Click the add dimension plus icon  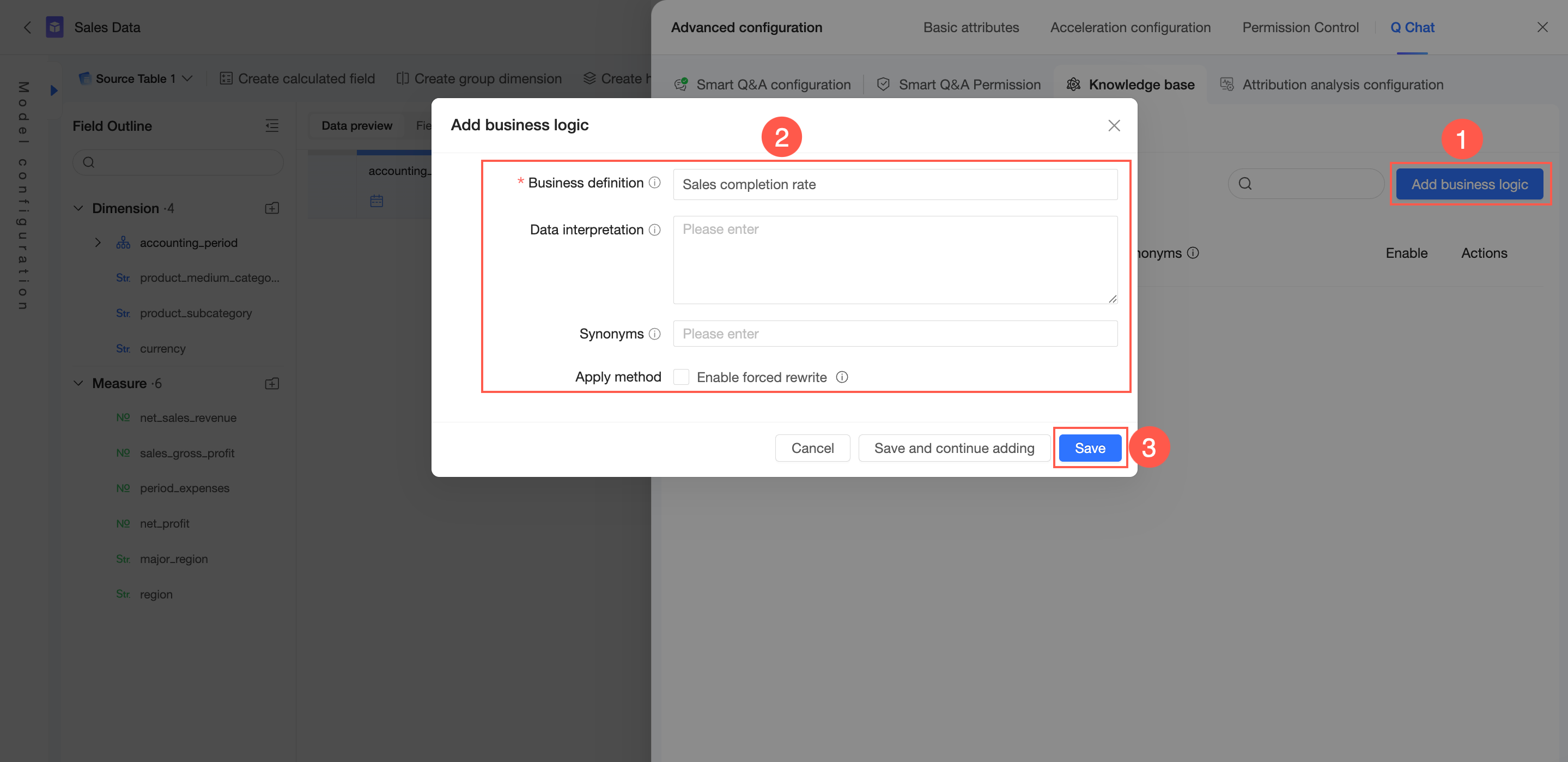click(272, 208)
